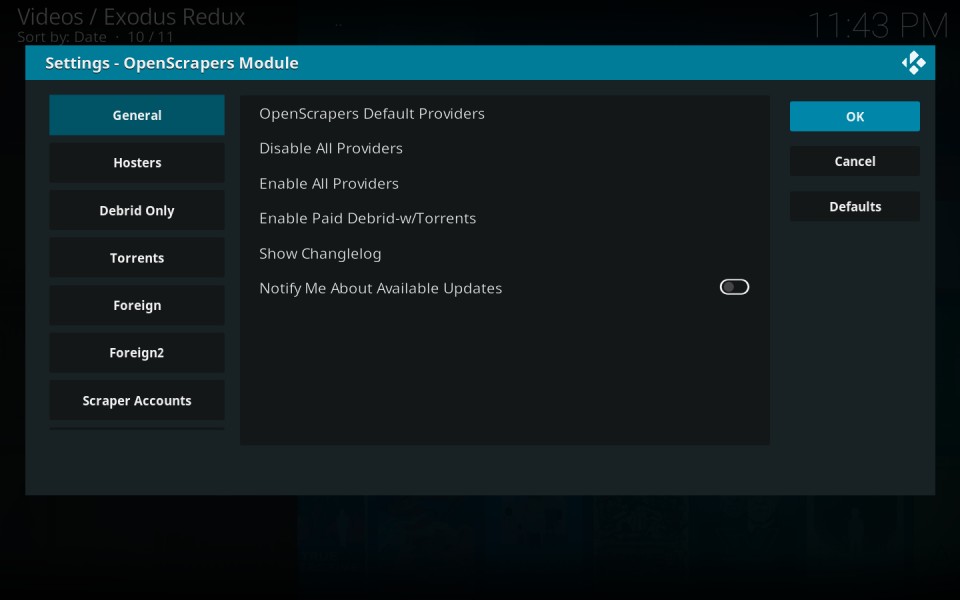Choose Disable All Providers
The image size is (960, 600).
[x=504, y=148]
